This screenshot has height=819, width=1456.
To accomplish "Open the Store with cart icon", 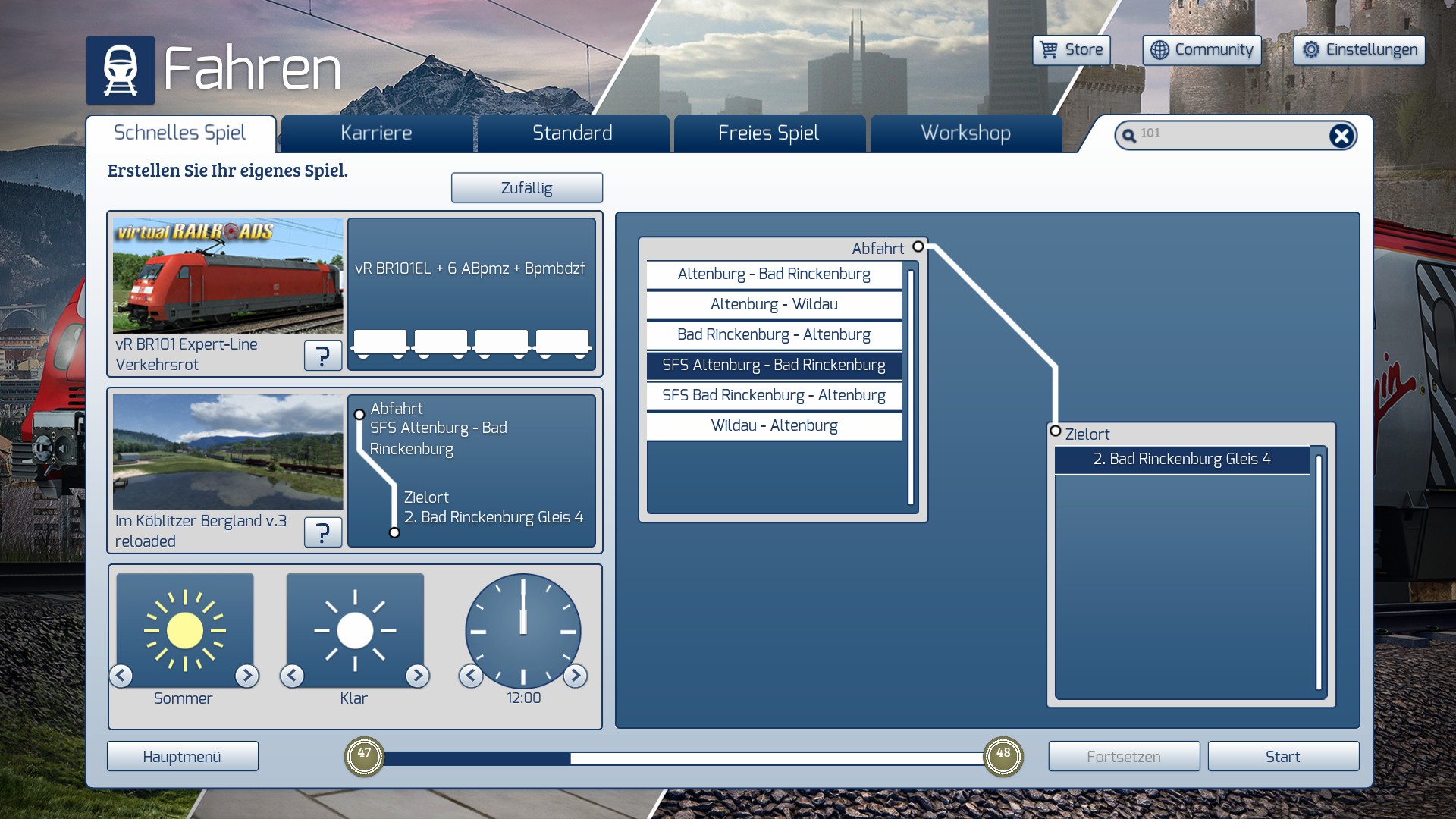I will tap(1071, 50).
